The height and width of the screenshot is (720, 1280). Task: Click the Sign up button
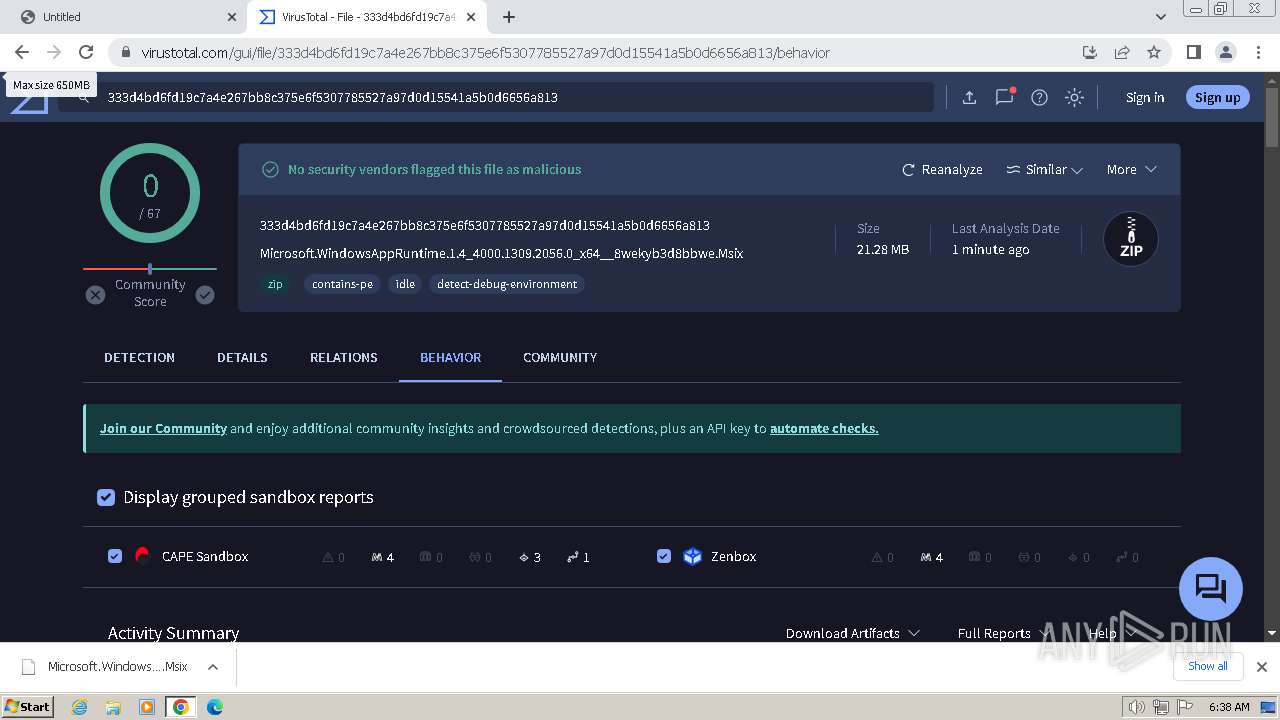click(1217, 97)
